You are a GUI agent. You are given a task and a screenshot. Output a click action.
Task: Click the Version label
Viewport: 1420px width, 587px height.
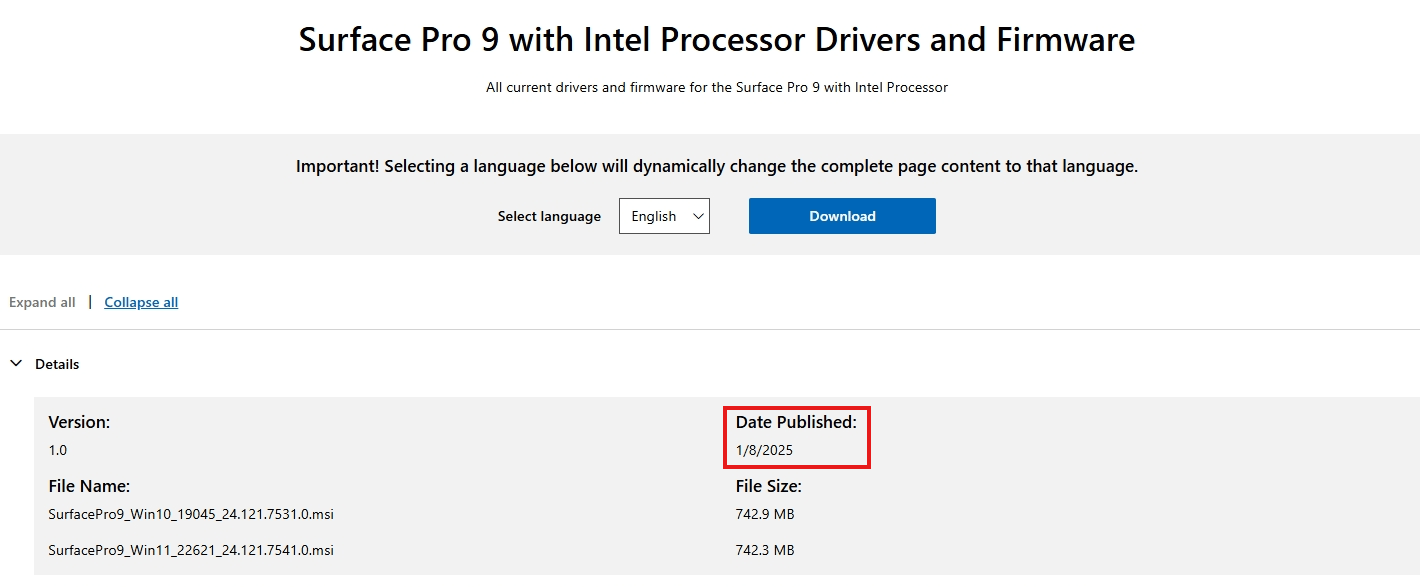(79, 422)
